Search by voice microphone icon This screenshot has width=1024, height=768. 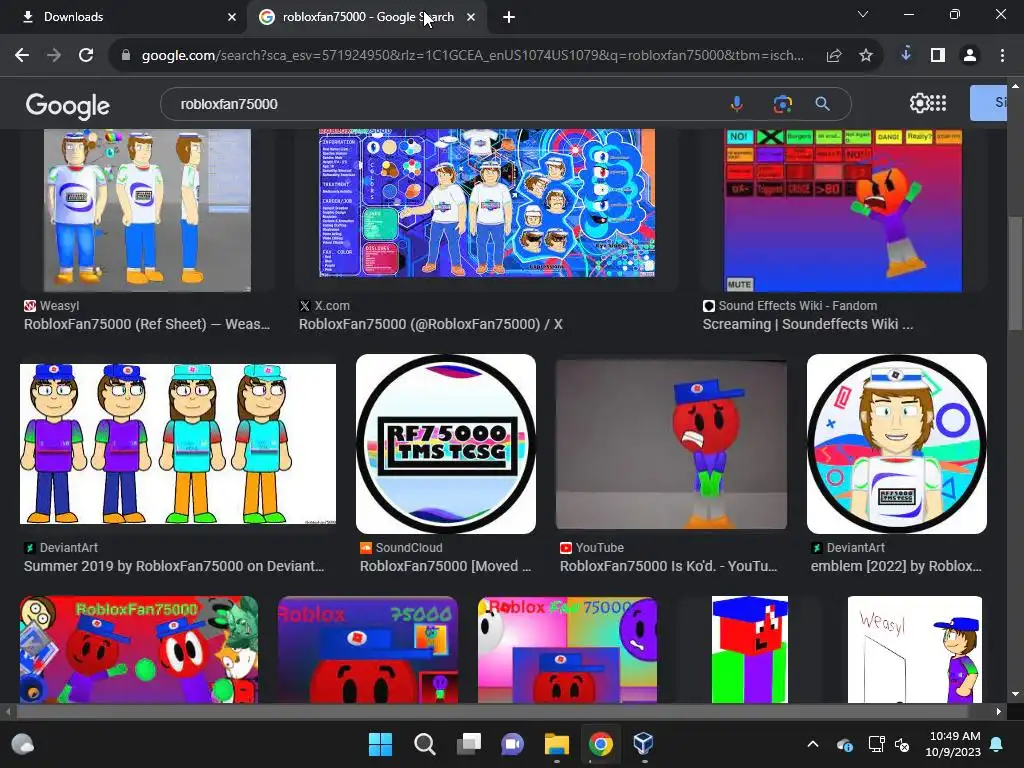[737, 104]
